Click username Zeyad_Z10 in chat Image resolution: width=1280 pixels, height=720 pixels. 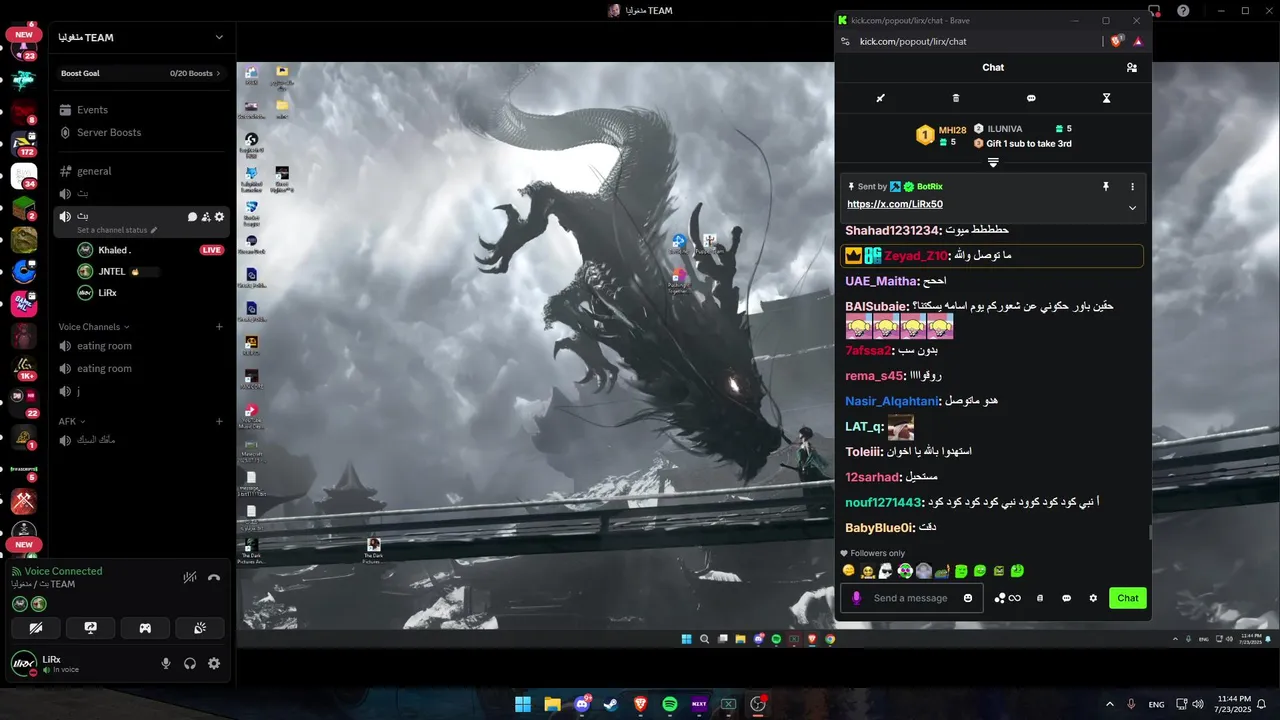point(916,256)
